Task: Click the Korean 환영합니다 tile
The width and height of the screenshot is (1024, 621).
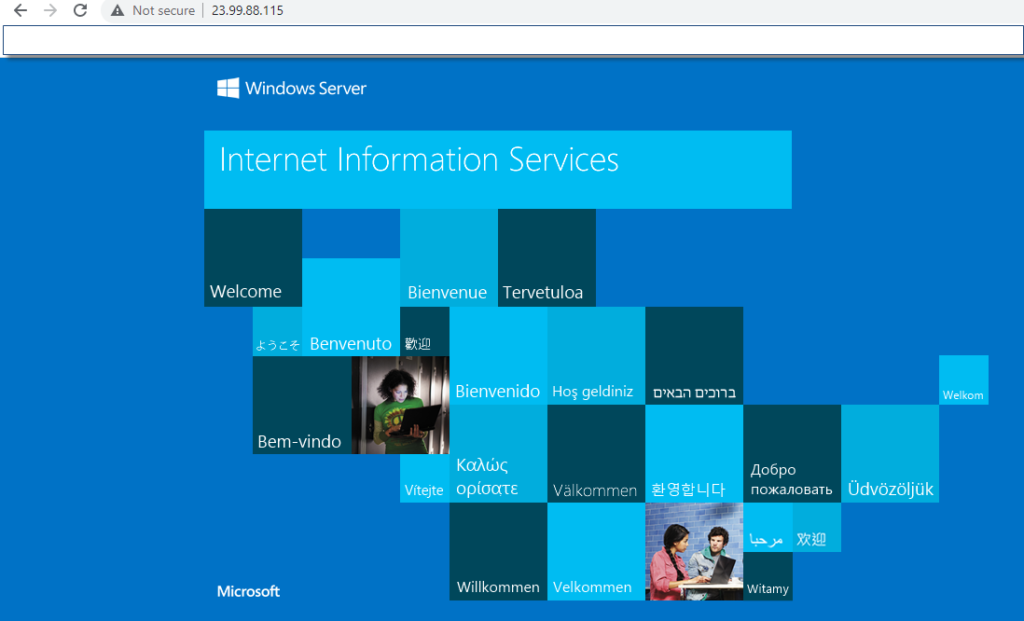Action: (x=694, y=454)
